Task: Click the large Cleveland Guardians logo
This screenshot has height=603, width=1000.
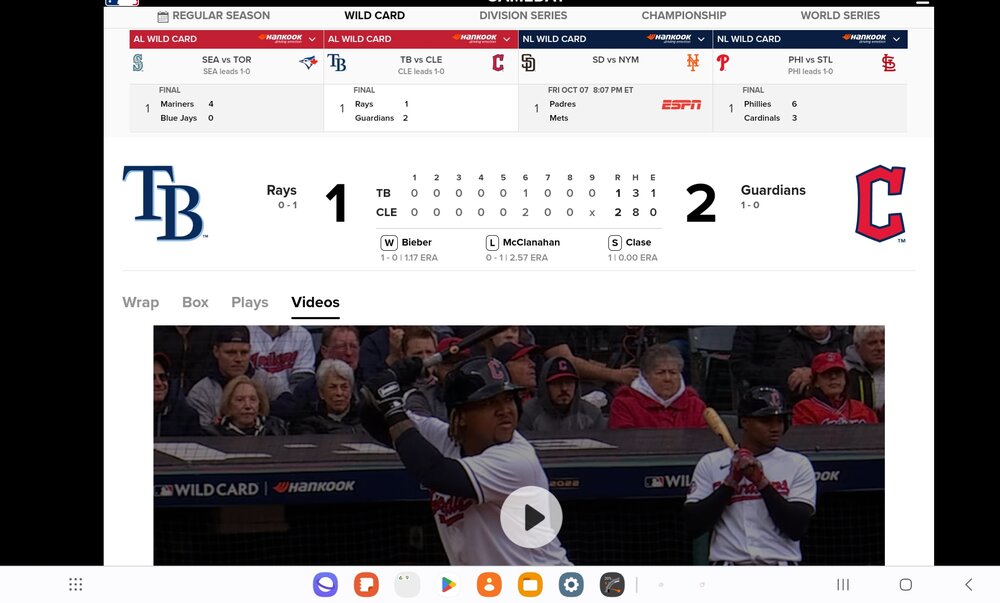Action: click(x=880, y=204)
